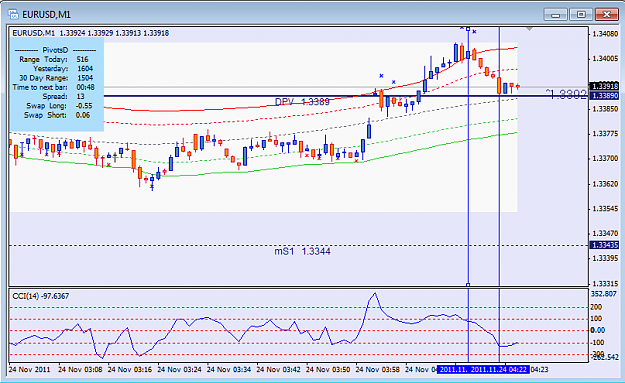The image size is (625, 383).
Task: Maximize the EURUSD,M1 chart window
Action: tap(581, 15)
